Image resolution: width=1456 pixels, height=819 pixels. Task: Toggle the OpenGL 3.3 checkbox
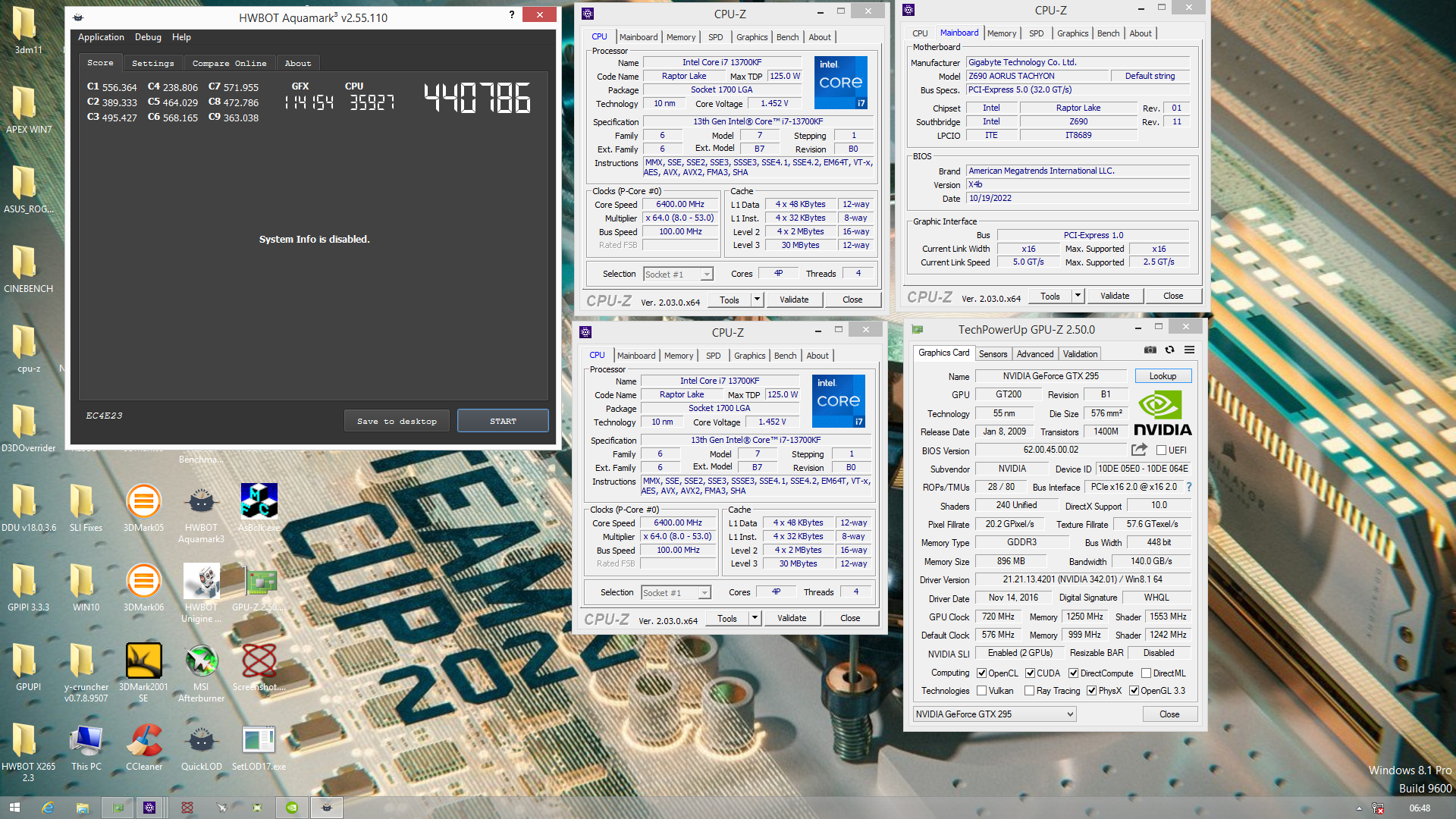(x=1134, y=690)
